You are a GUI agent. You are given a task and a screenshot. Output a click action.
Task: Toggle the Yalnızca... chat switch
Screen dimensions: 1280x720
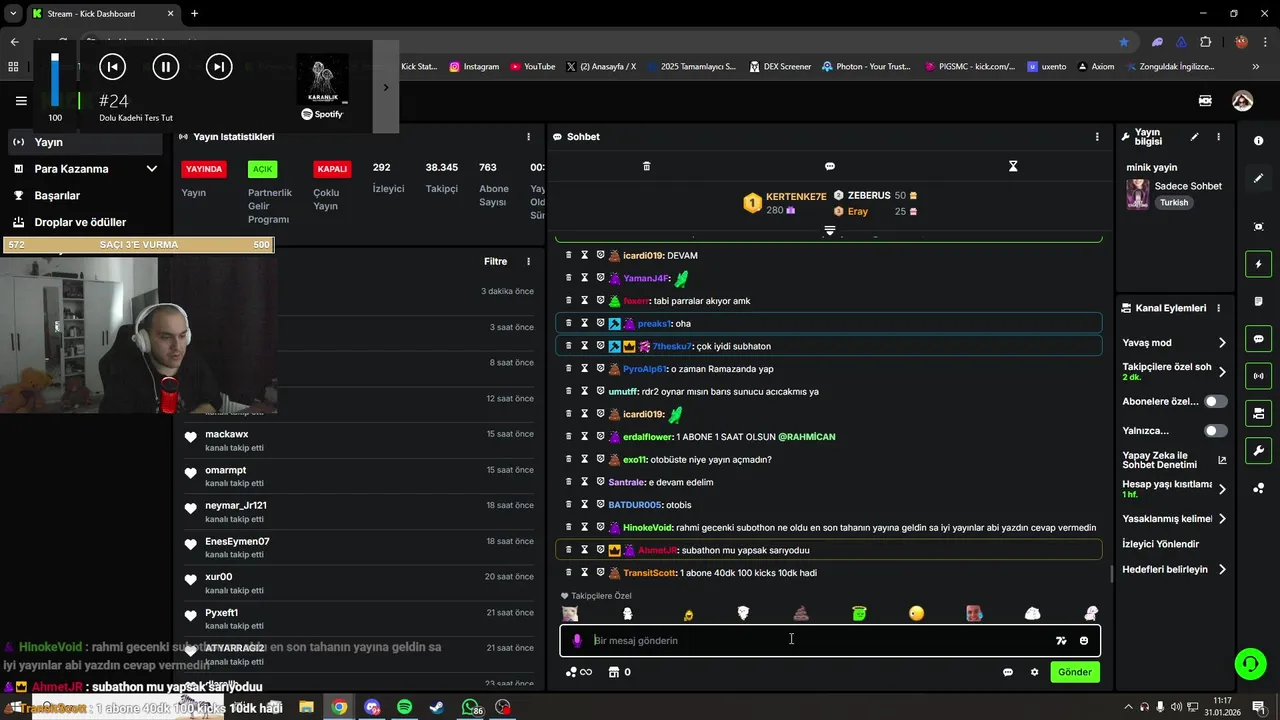coord(1216,431)
